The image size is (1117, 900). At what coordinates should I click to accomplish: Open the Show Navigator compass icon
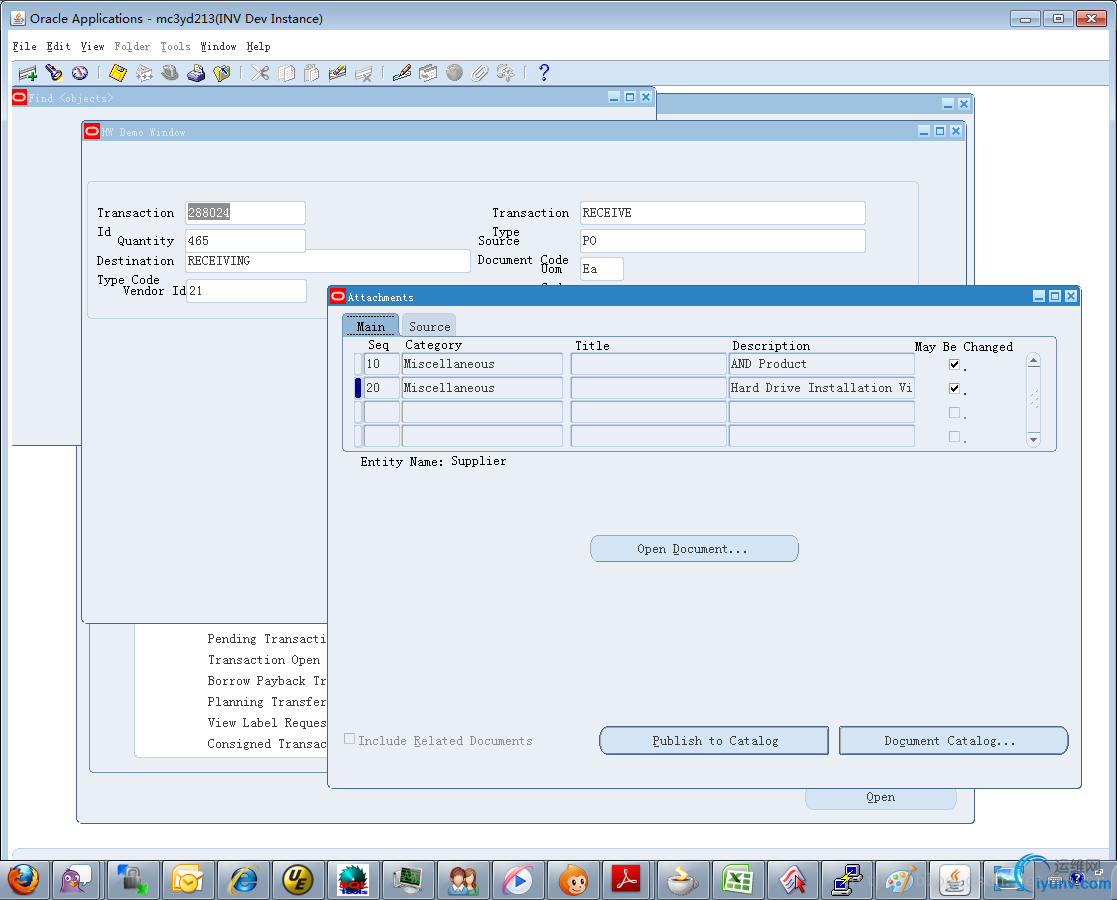[x=79, y=73]
